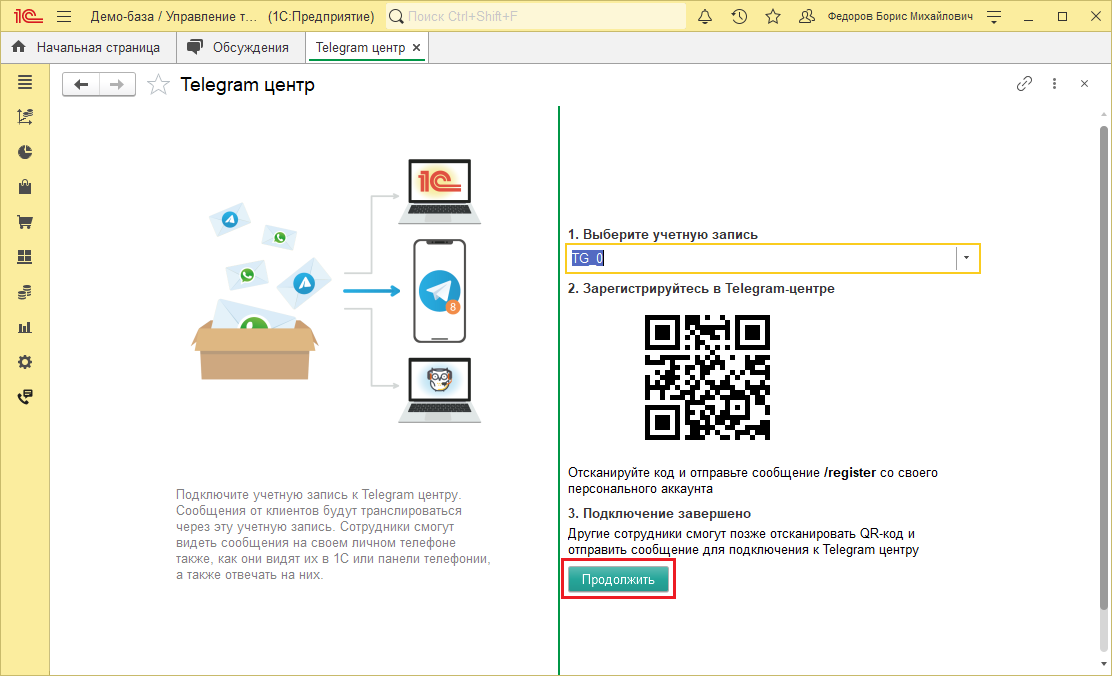Click the vertical scrollbar of the form
This screenshot has height=677, width=1112.
(1103, 360)
